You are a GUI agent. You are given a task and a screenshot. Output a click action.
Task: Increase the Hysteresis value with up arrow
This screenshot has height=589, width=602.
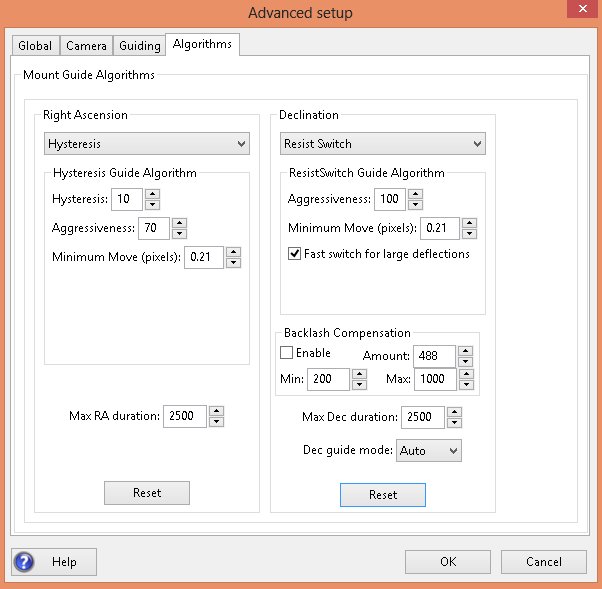[152, 194]
